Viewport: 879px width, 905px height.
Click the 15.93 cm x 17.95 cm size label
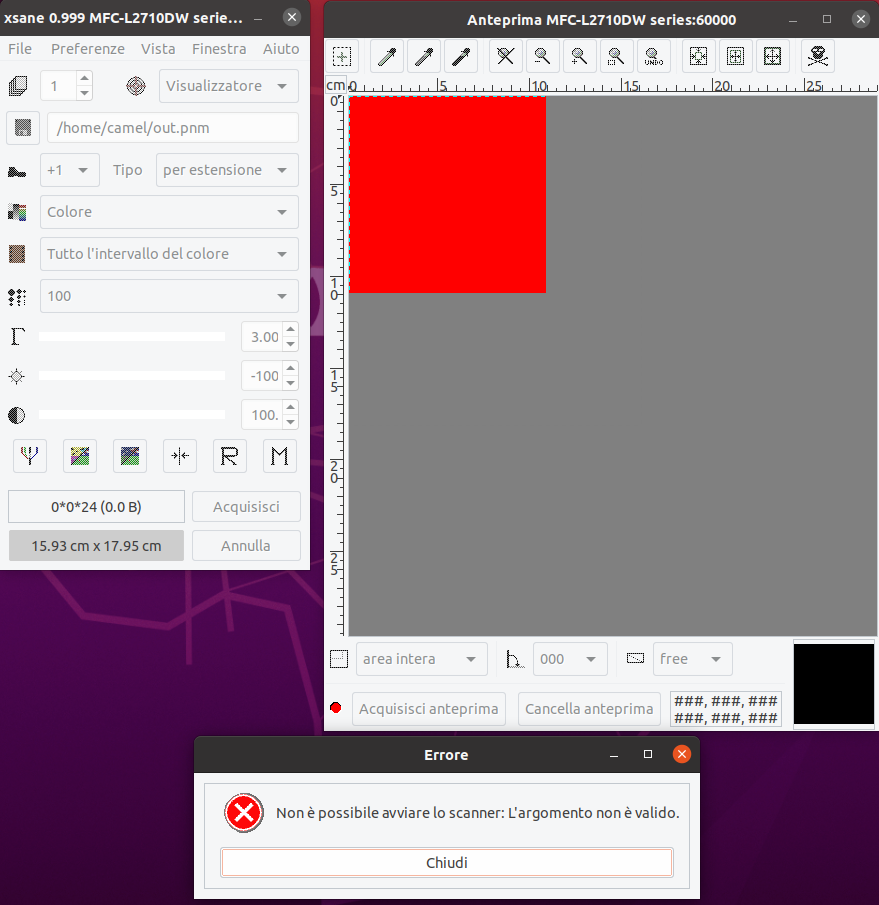click(x=96, y=545)
